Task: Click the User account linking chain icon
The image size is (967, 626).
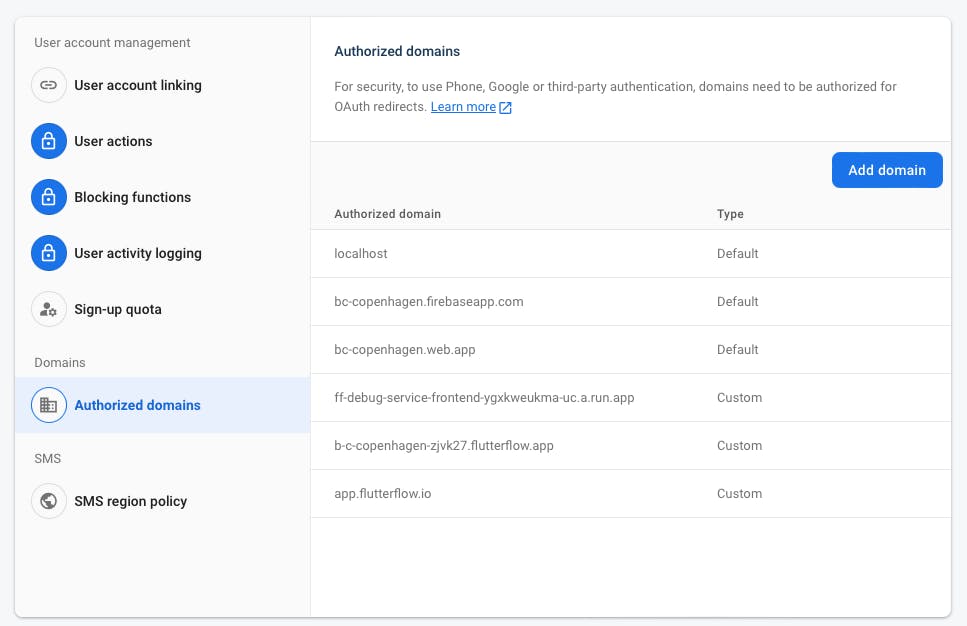Action: click(x=48, y=85)
